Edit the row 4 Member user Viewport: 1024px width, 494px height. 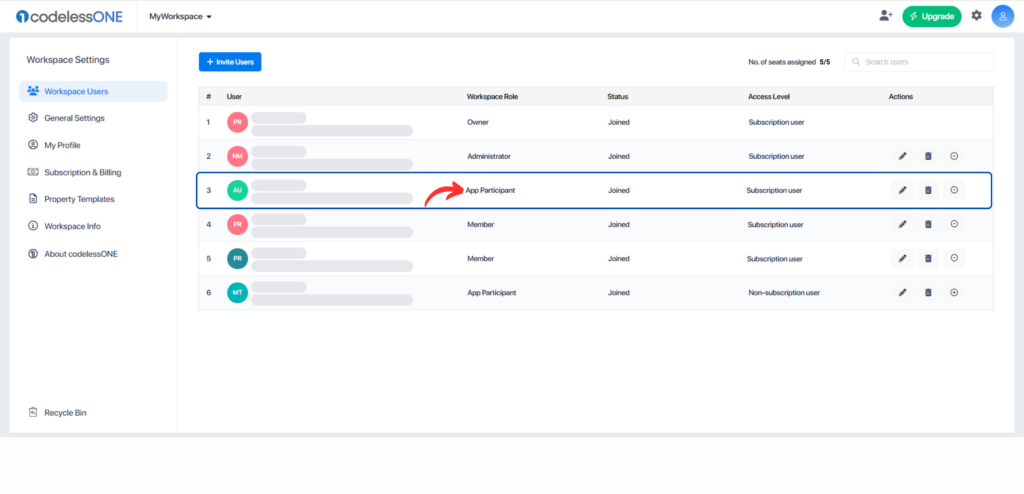903,224
